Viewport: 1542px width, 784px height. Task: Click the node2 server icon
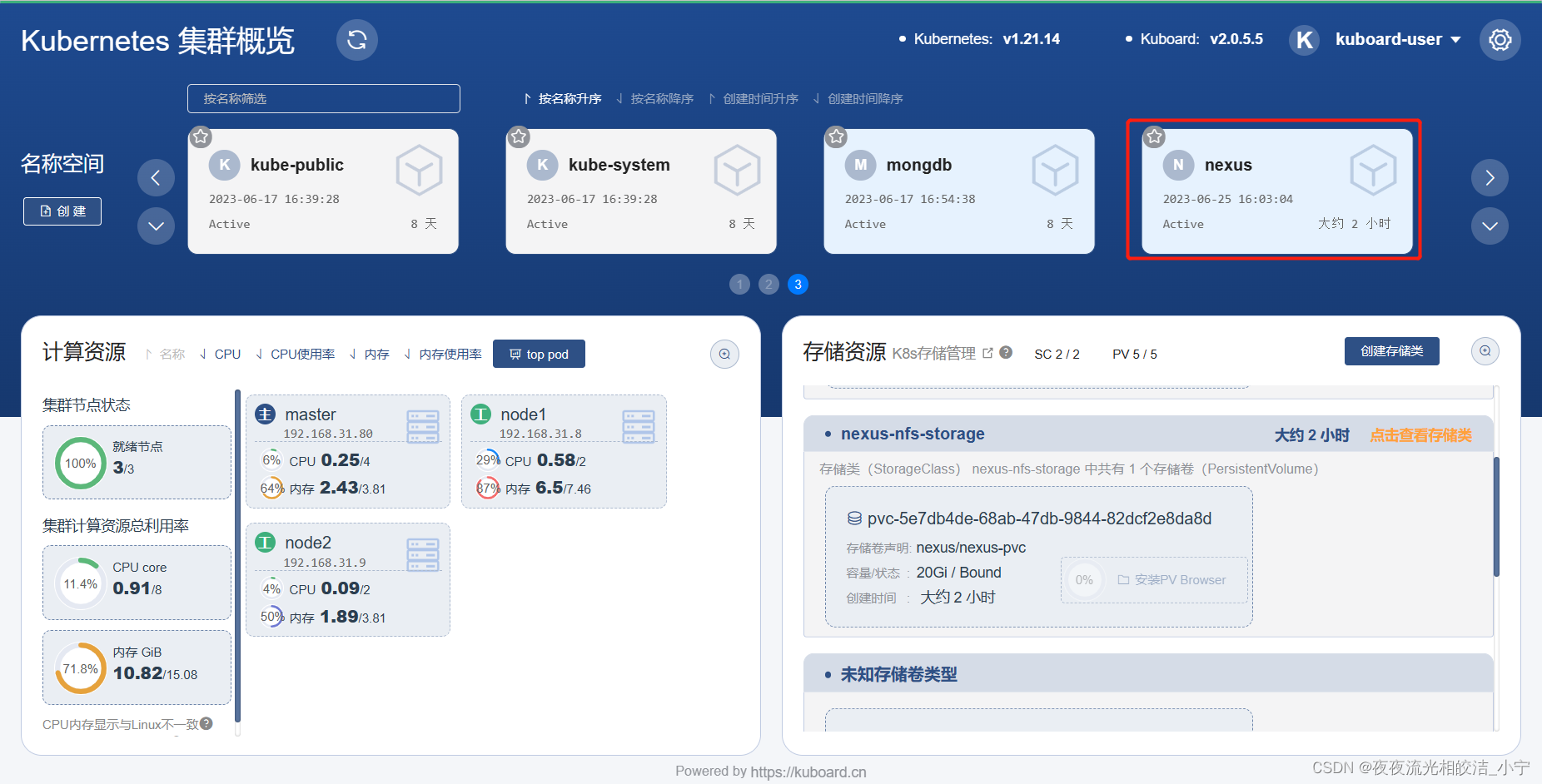(423, 555)
